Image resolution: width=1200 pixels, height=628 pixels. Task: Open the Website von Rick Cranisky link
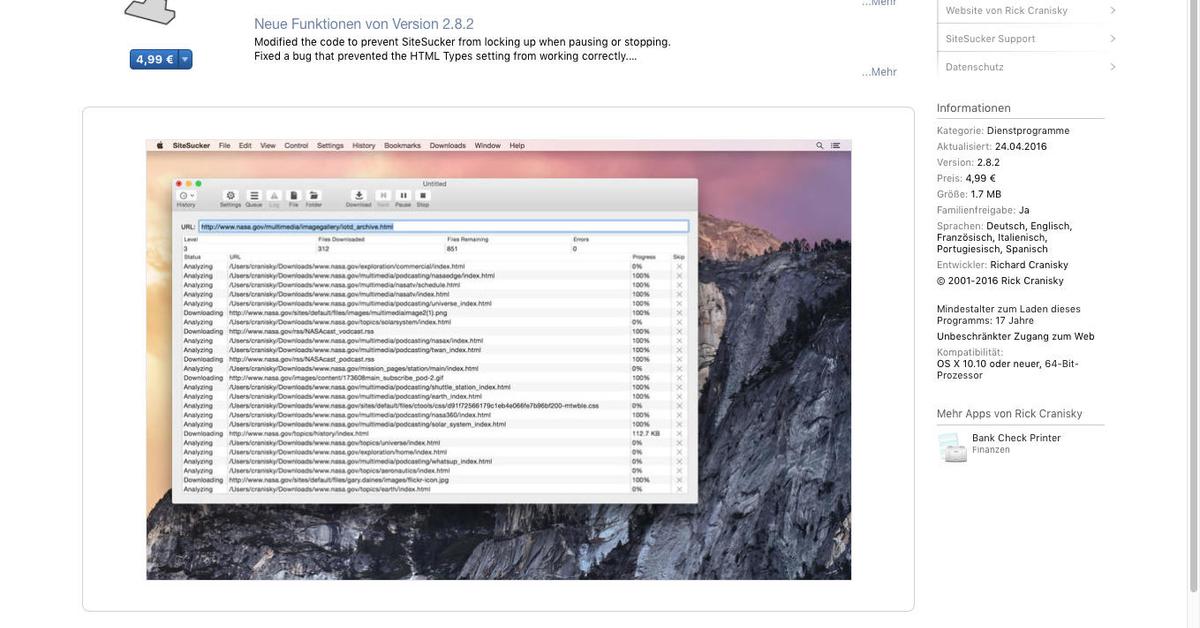pos(1006,10)
